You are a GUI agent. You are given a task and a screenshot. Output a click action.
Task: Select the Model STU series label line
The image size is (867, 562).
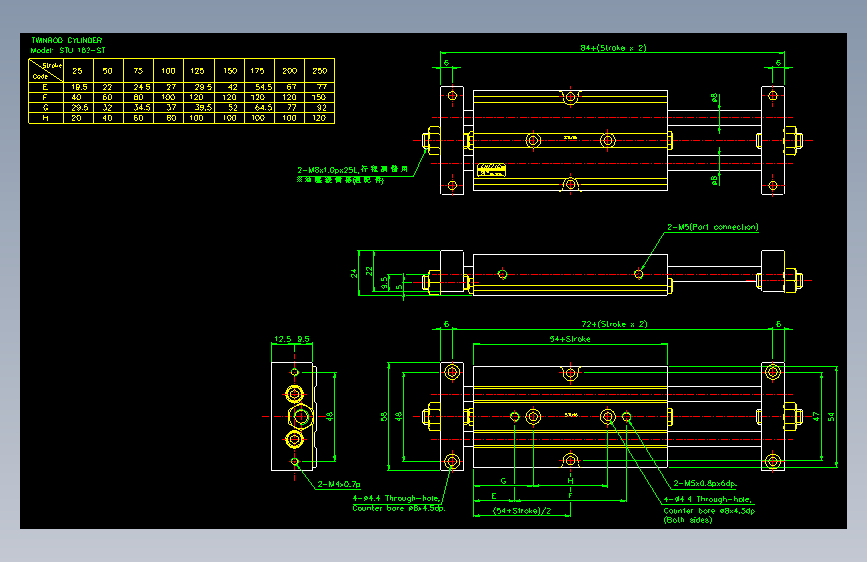point(67,50)
